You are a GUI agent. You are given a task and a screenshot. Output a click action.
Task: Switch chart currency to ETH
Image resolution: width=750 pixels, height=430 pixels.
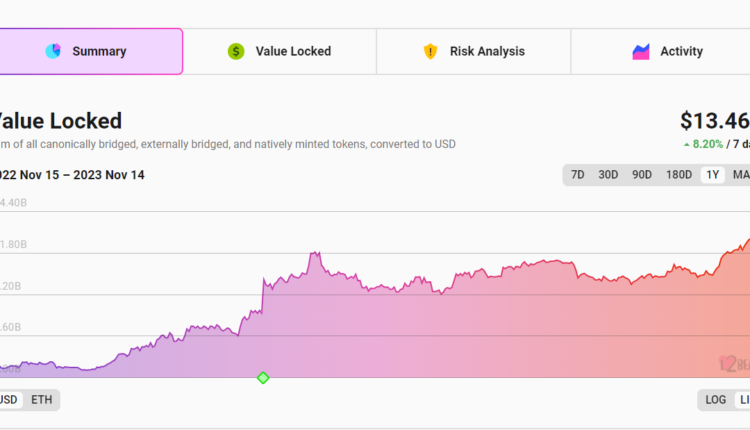(41, 400)
